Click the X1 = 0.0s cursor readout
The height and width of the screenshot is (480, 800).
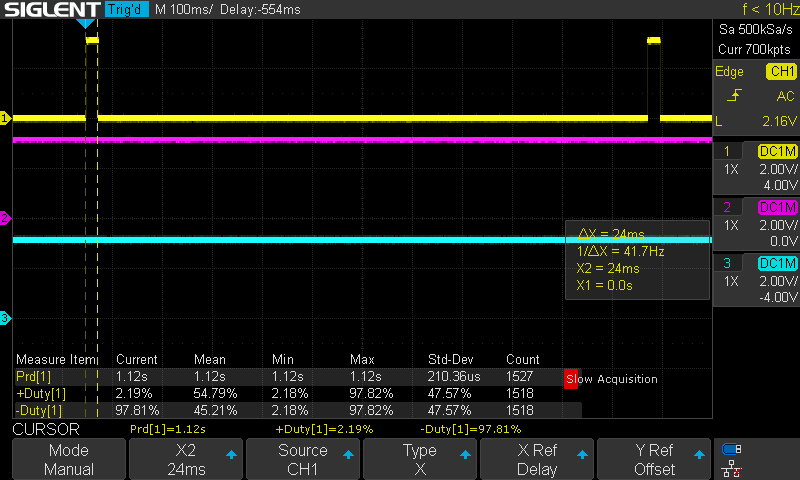pyautogui.click(x=605, y=285)
